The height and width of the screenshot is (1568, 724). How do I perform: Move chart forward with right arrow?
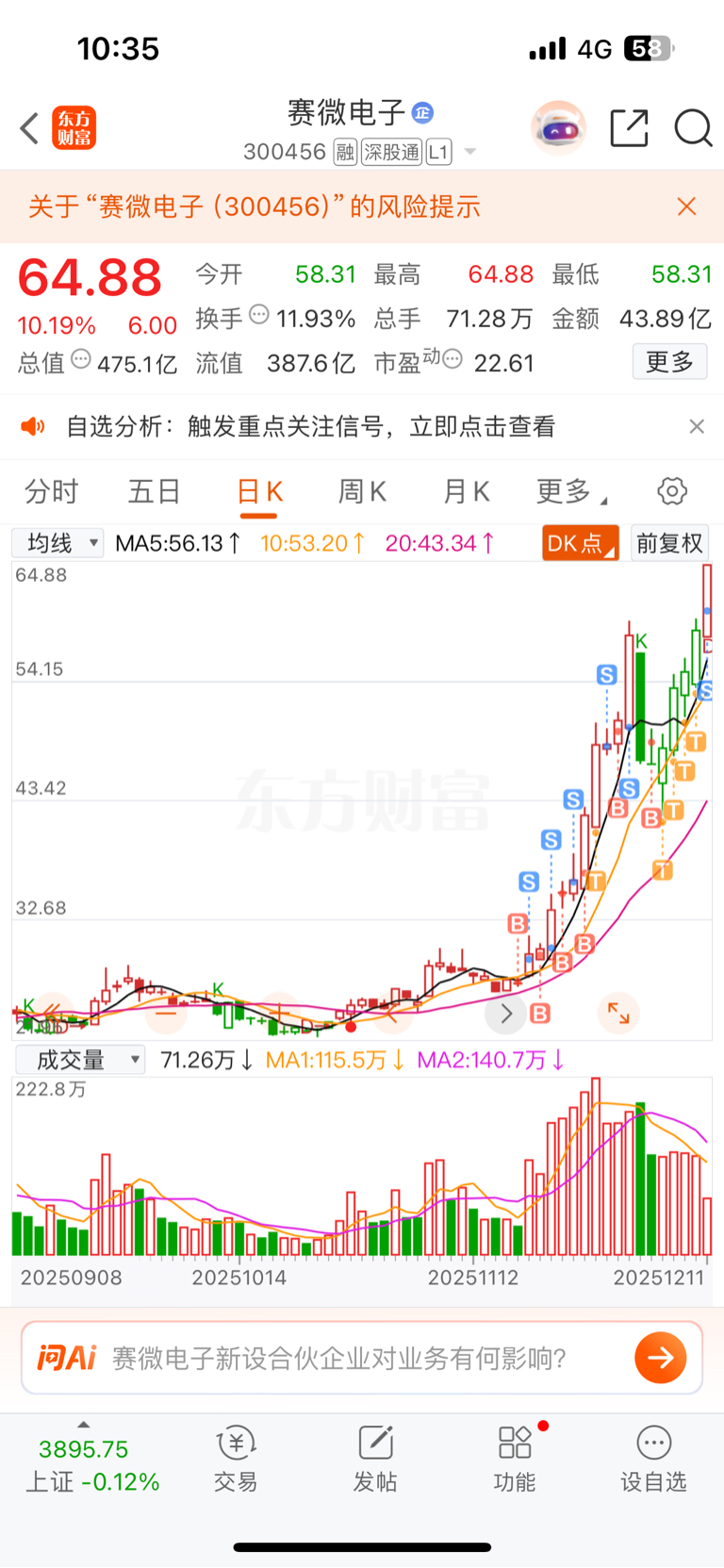[506, 1014]
